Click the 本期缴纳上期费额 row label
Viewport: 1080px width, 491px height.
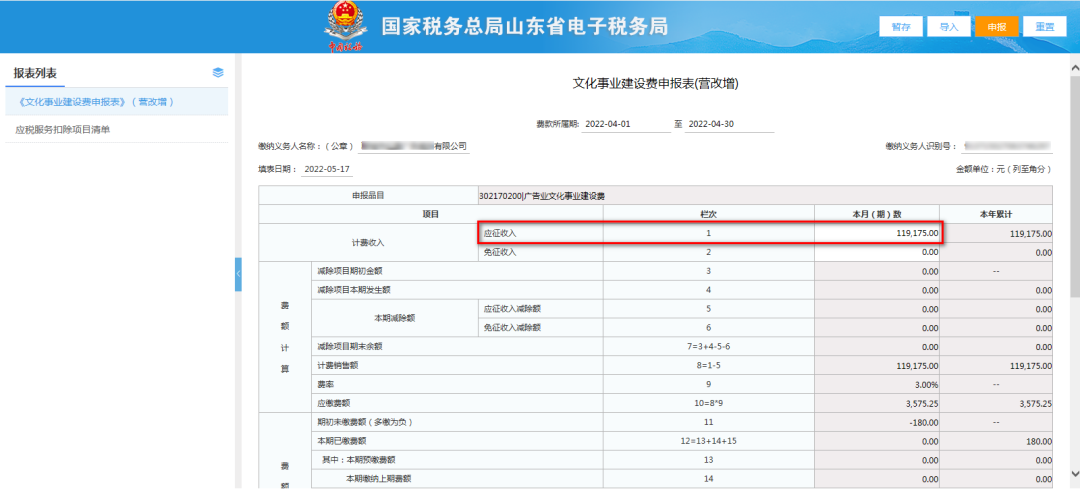[x=379, y=478]
